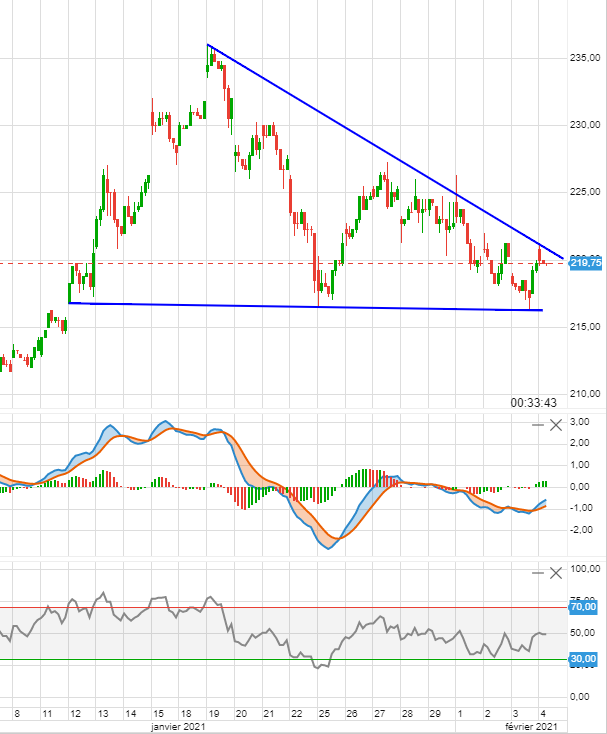The height and width of the screenshot is (734, 607).
Task: Click the current price tag 219,75
Action: click(x=585, y=262)
